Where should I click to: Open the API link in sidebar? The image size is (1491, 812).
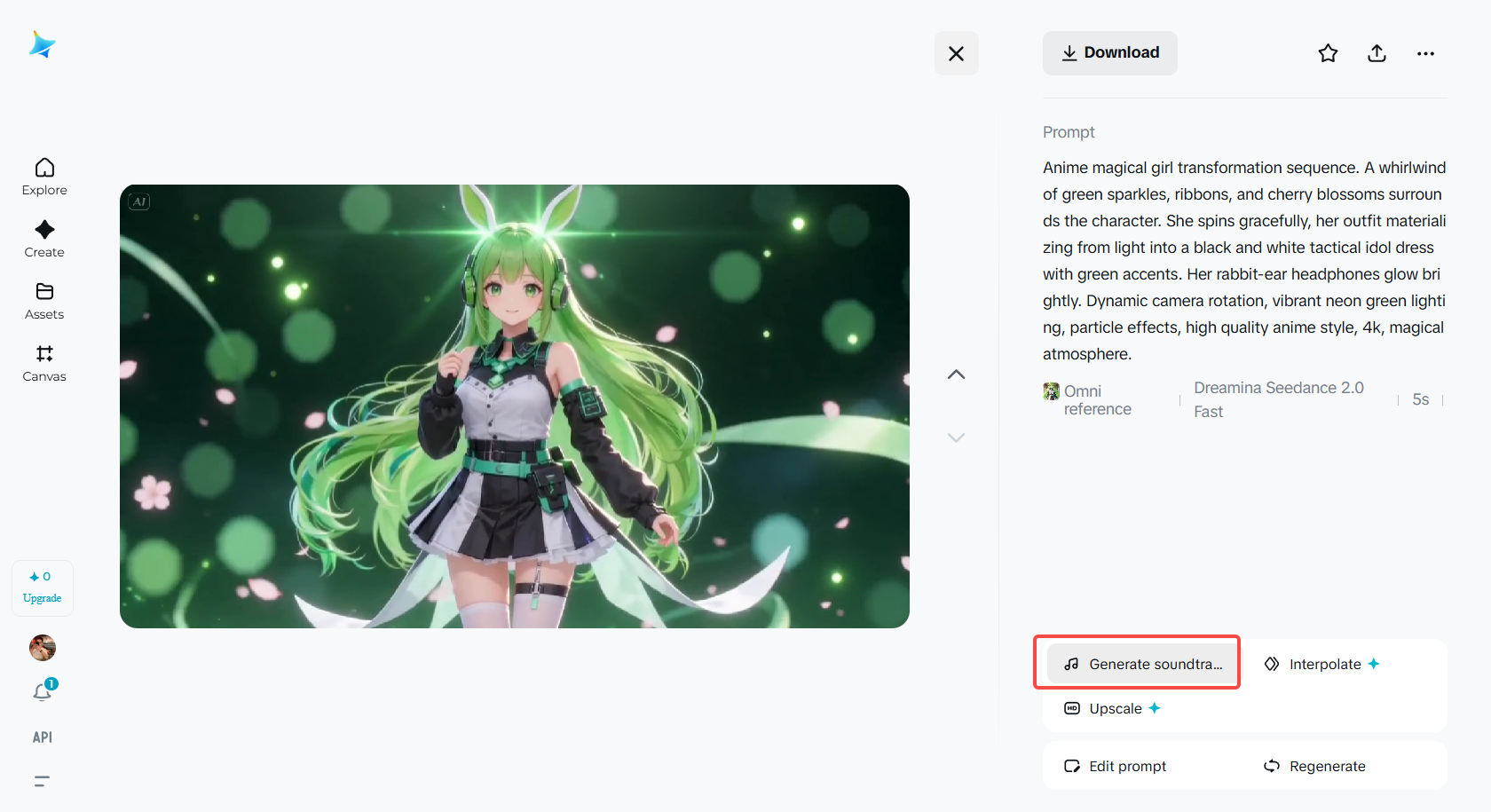[43, 737]
